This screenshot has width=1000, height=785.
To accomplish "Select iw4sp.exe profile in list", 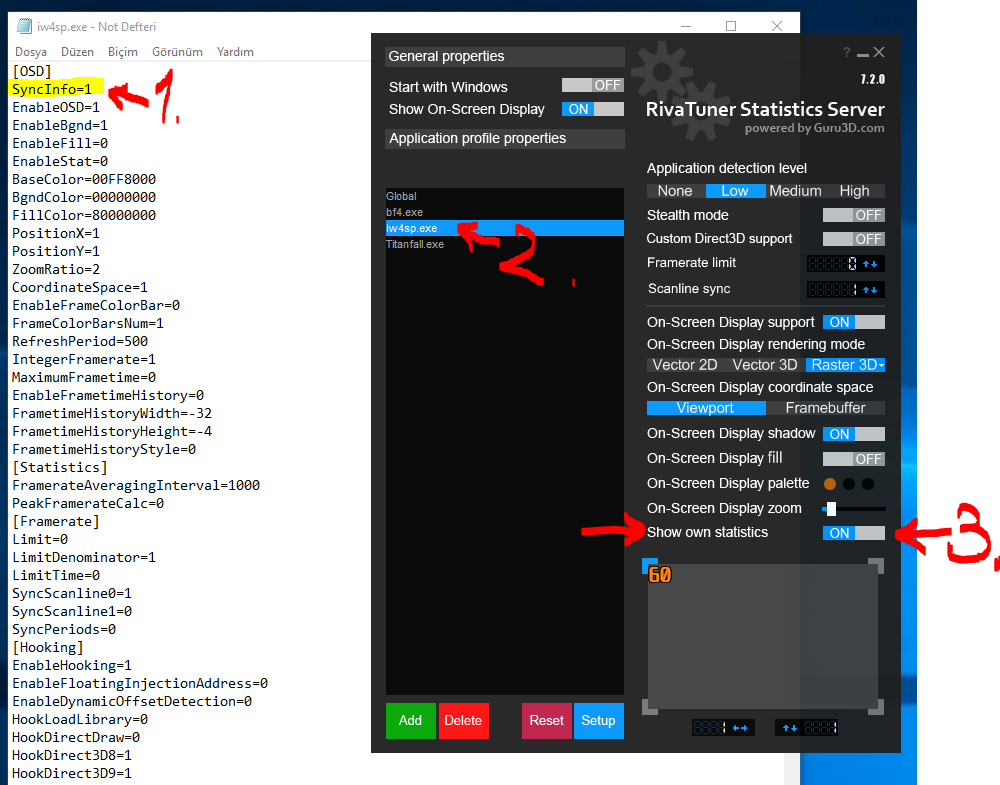I will 504,228.
